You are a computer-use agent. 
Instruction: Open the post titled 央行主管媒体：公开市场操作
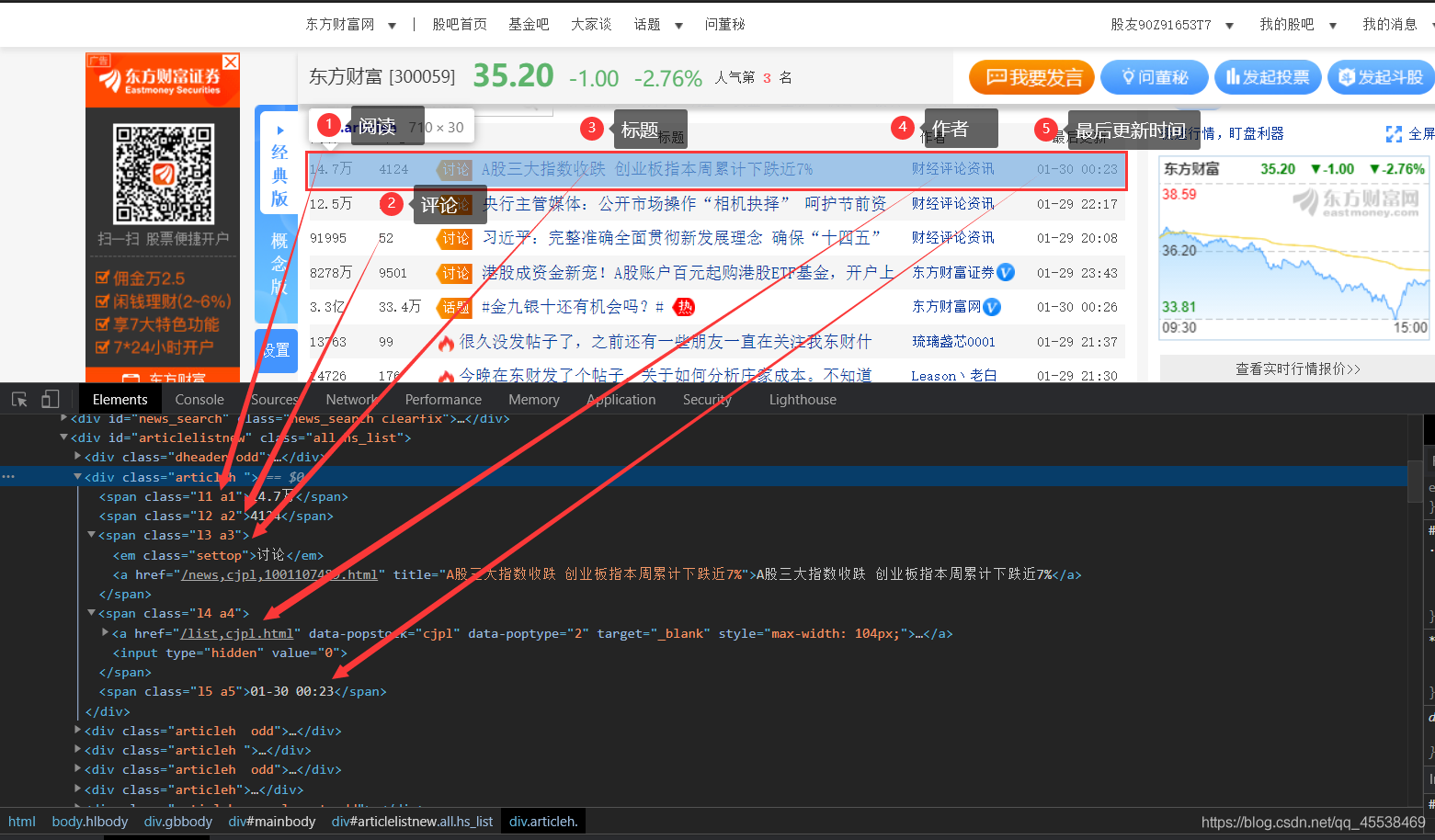point(684,204)
